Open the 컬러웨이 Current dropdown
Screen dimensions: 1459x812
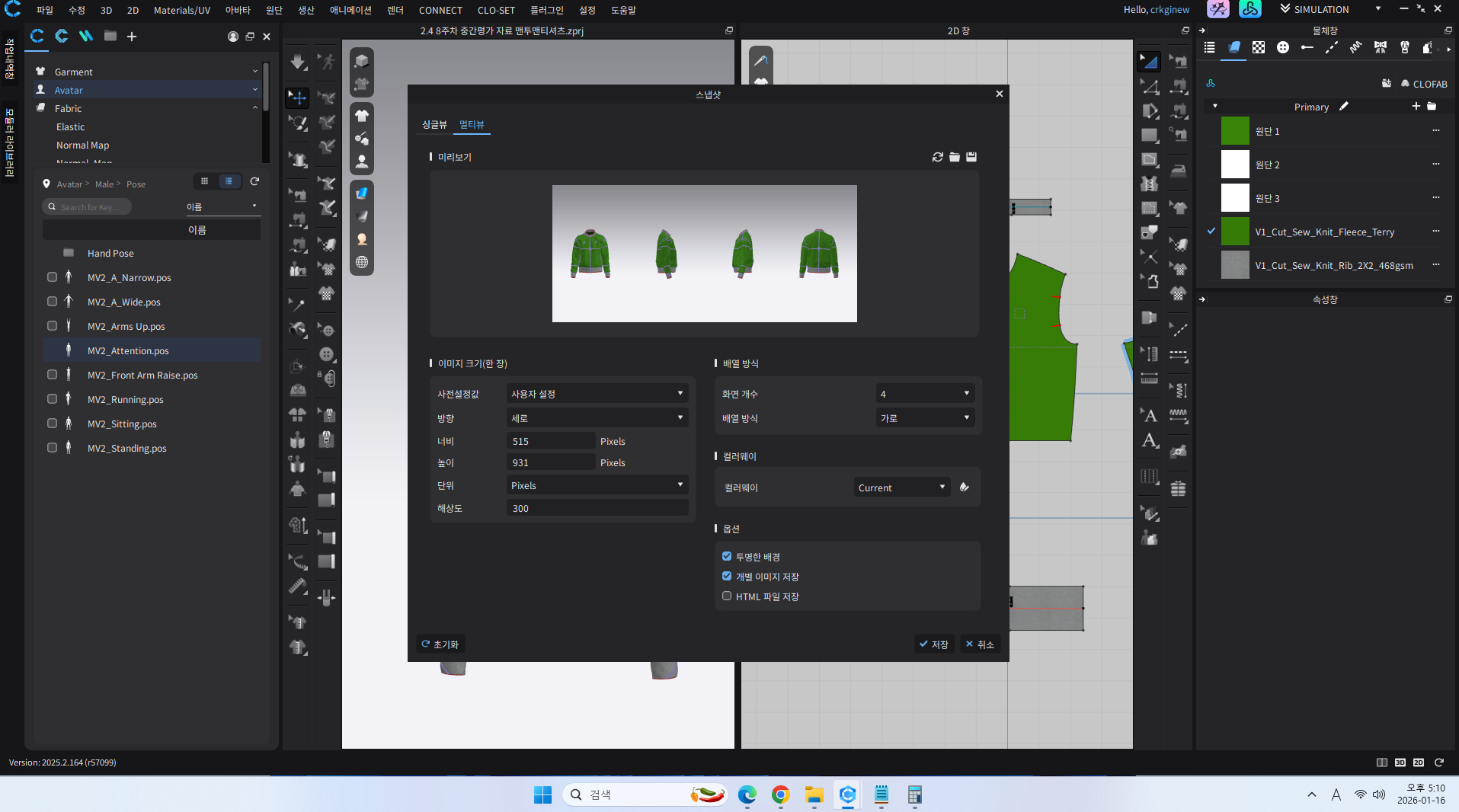click(x=901, y=488)
